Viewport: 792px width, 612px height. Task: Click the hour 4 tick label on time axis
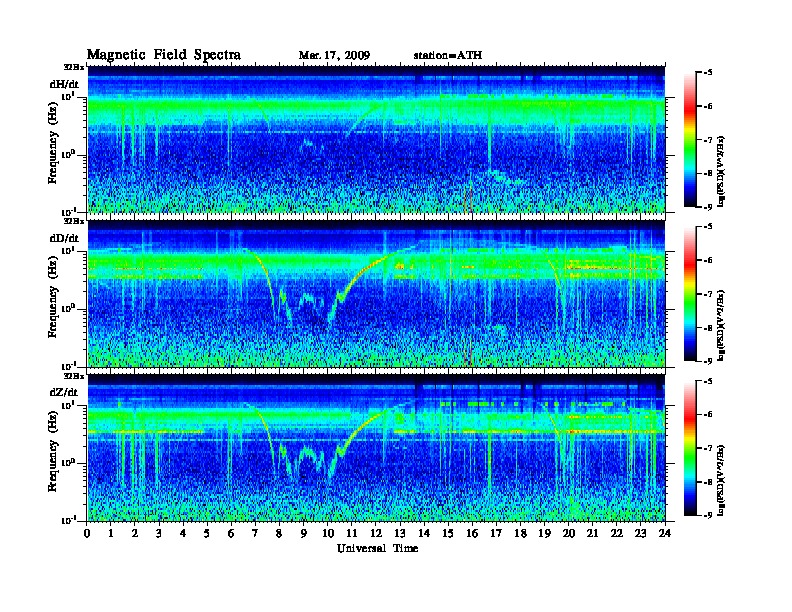pyautogui.click(x=183, y=533)
